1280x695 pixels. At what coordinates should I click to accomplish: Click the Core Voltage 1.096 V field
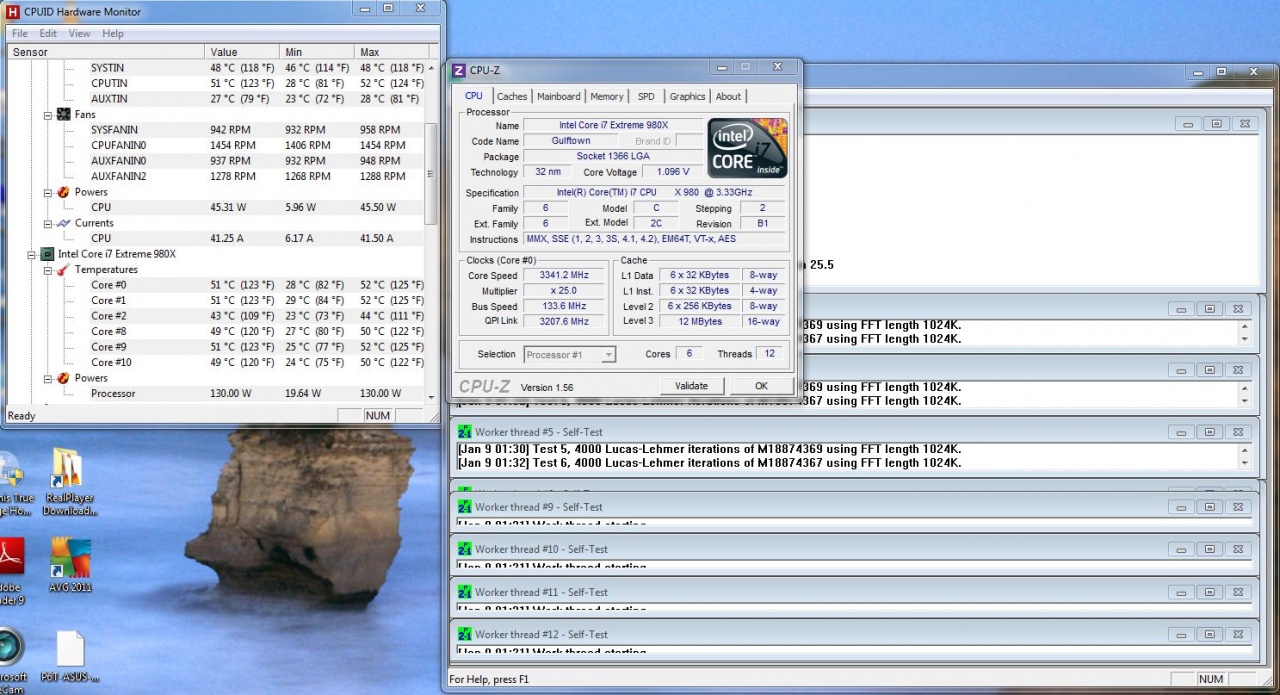click(x=673, y=172)
